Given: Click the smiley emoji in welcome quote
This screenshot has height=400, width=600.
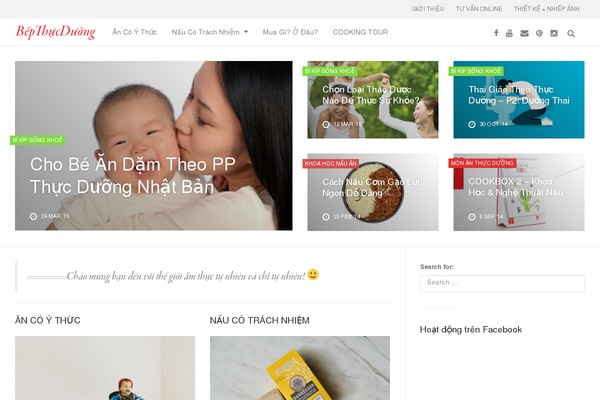Looking at the screenshot, I should [313, 275].
